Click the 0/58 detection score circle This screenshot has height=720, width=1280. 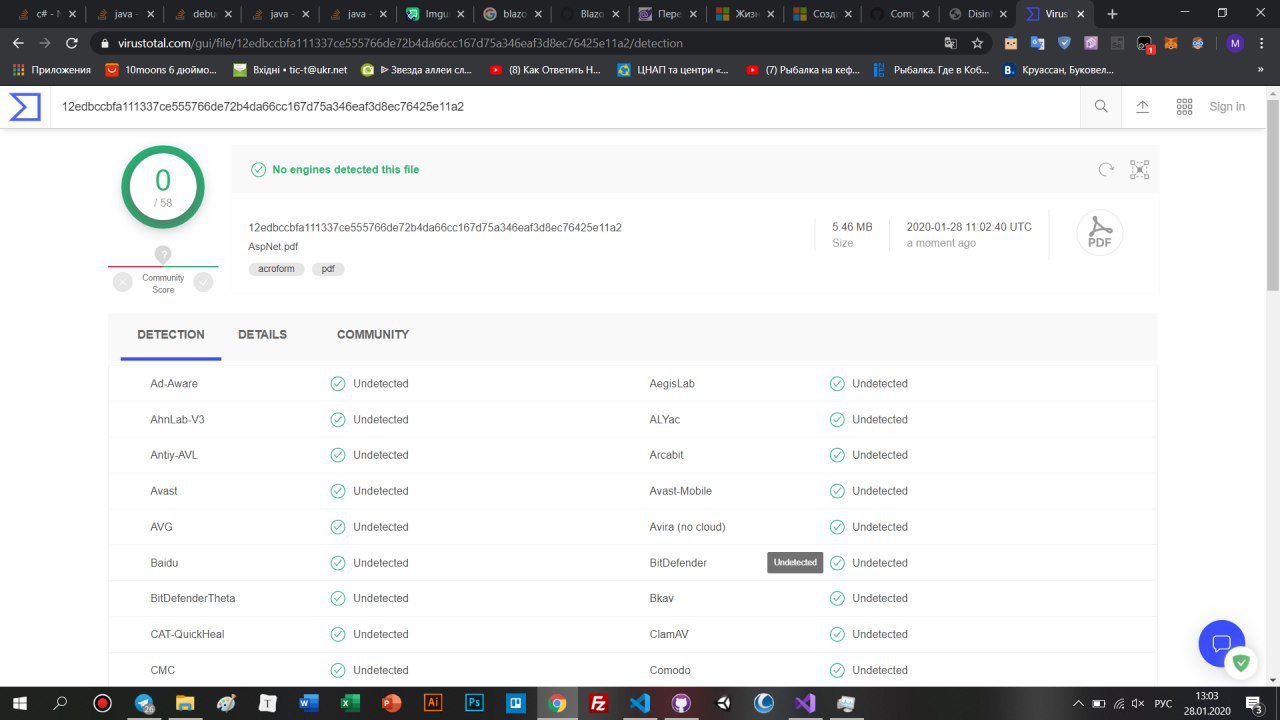click(x=163, y=187)
